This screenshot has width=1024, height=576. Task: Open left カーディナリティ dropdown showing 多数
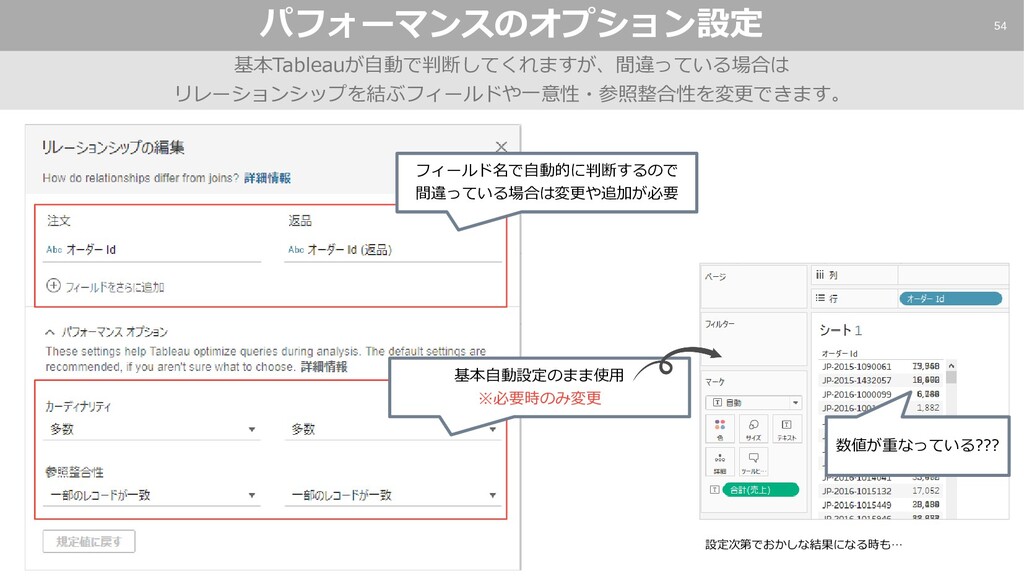152,429
